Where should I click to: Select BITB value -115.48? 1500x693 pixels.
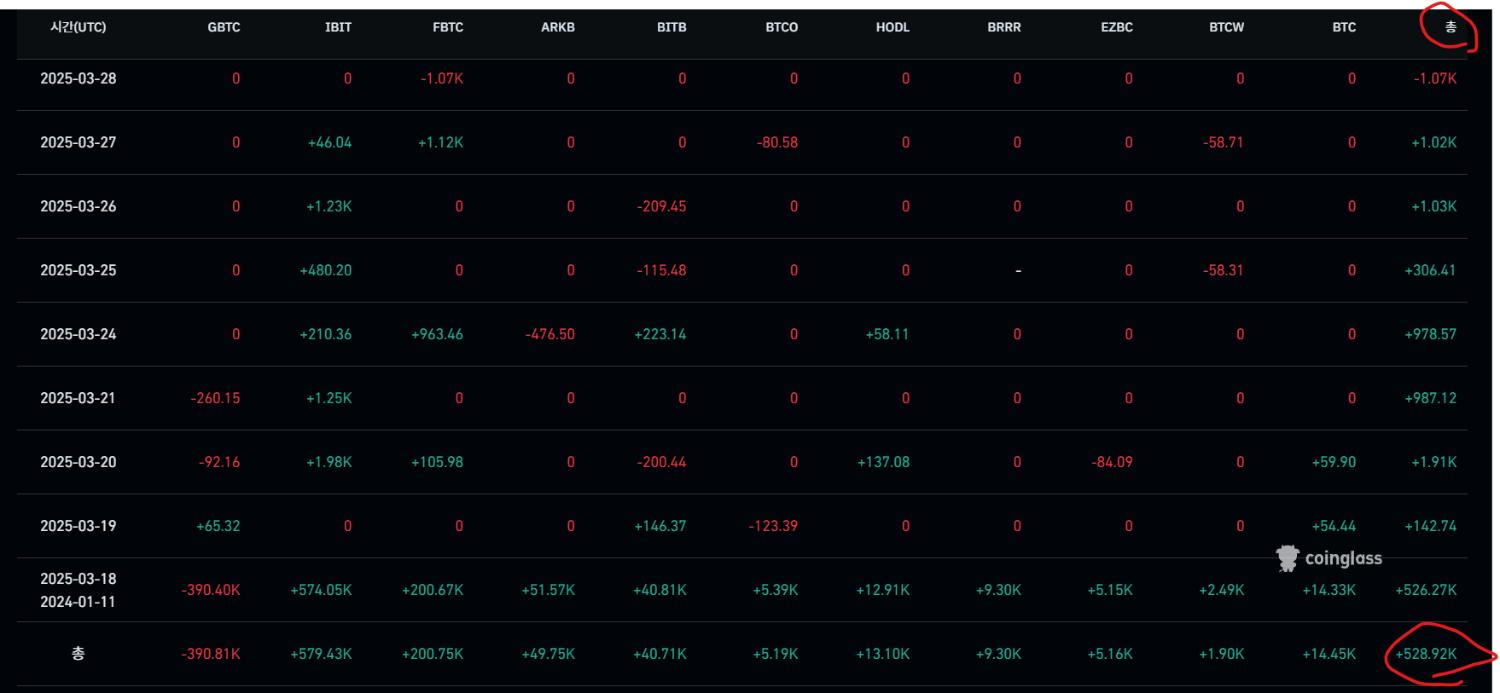(x=661, y=271)
